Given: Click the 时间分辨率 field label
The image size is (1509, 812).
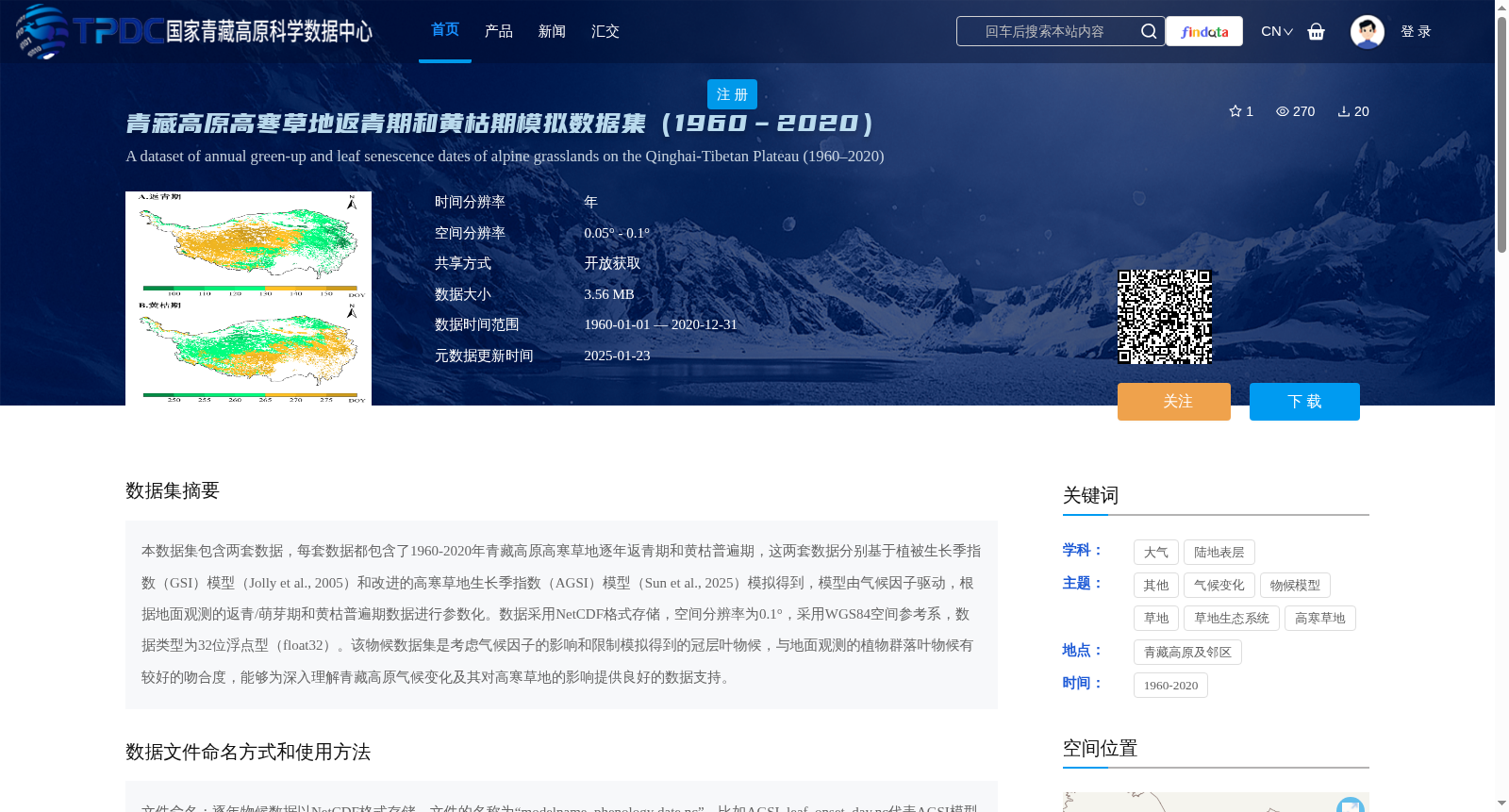Looking at the screenshot, I should pos(470,202).
